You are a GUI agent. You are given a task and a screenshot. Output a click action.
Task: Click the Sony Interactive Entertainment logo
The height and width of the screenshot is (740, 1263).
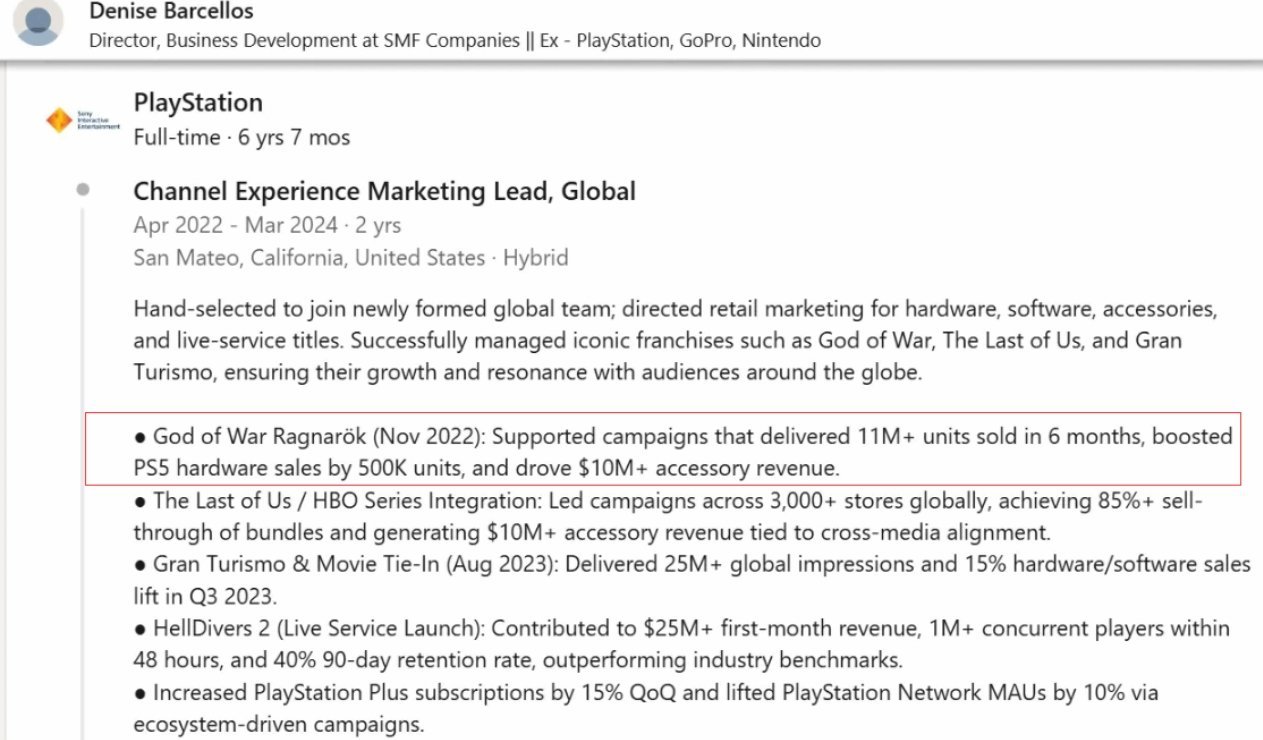pos(83,121)
